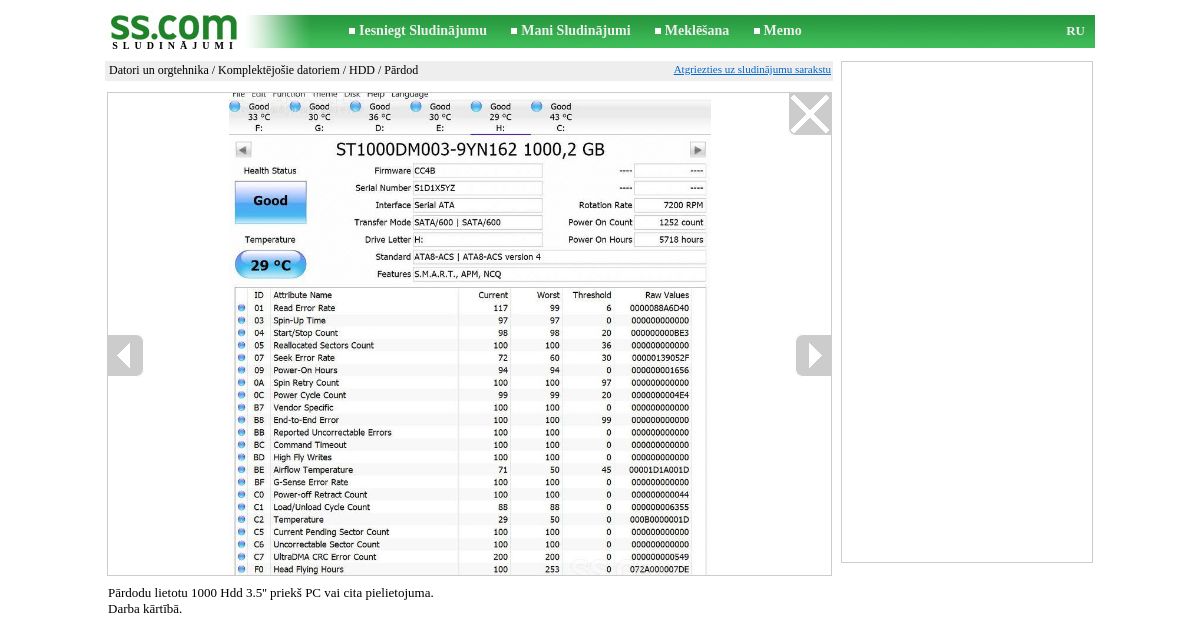Go to ss.com home via logo

tap(174, 31)
